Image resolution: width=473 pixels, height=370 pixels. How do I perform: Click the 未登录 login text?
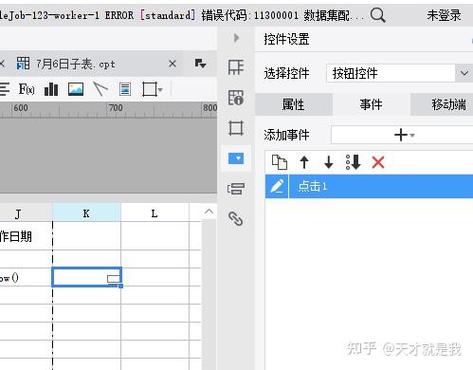click(x=444, y=15)
